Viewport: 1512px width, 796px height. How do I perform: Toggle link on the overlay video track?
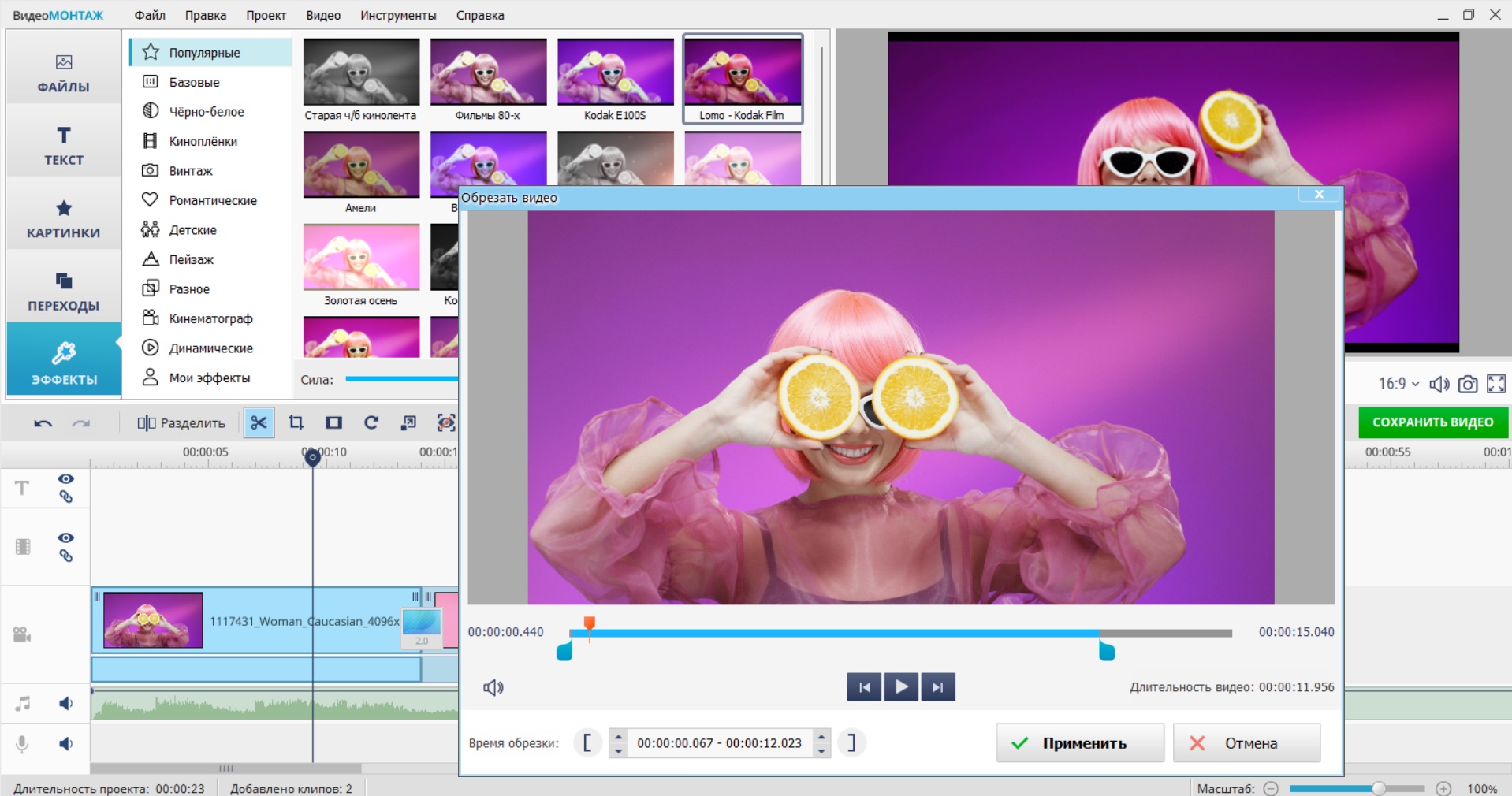66,556
